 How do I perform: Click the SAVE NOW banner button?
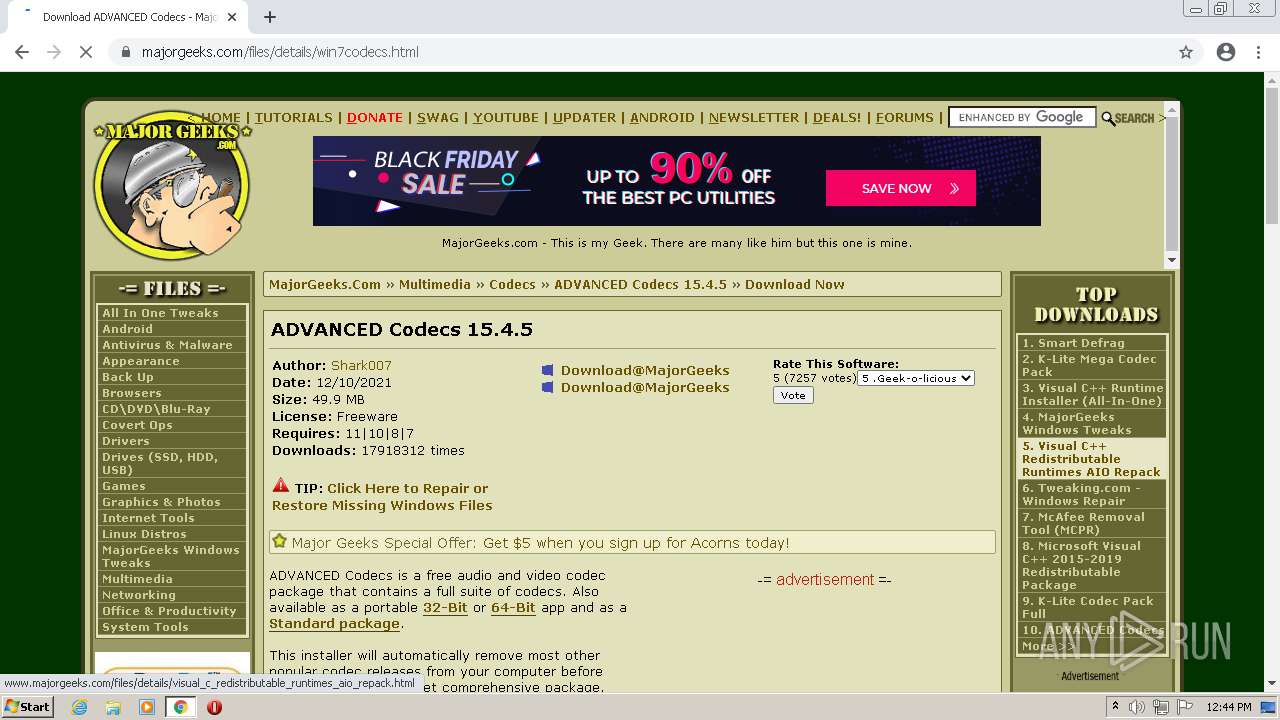[901, 188]
